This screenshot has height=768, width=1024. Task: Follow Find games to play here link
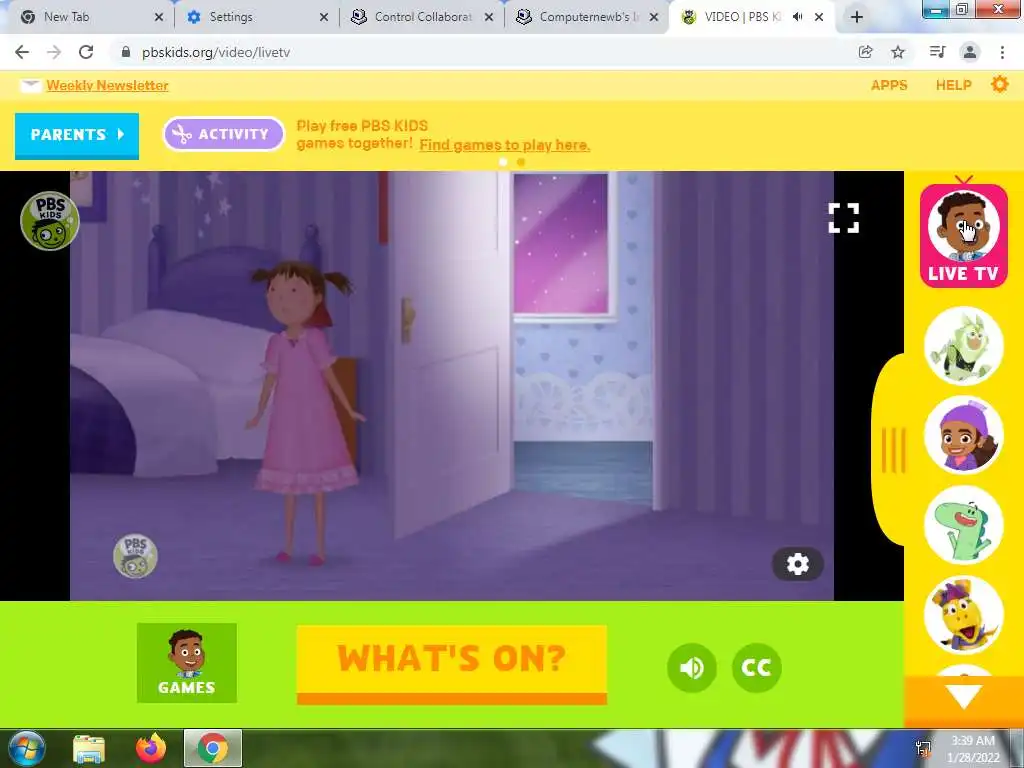[504, 145]
